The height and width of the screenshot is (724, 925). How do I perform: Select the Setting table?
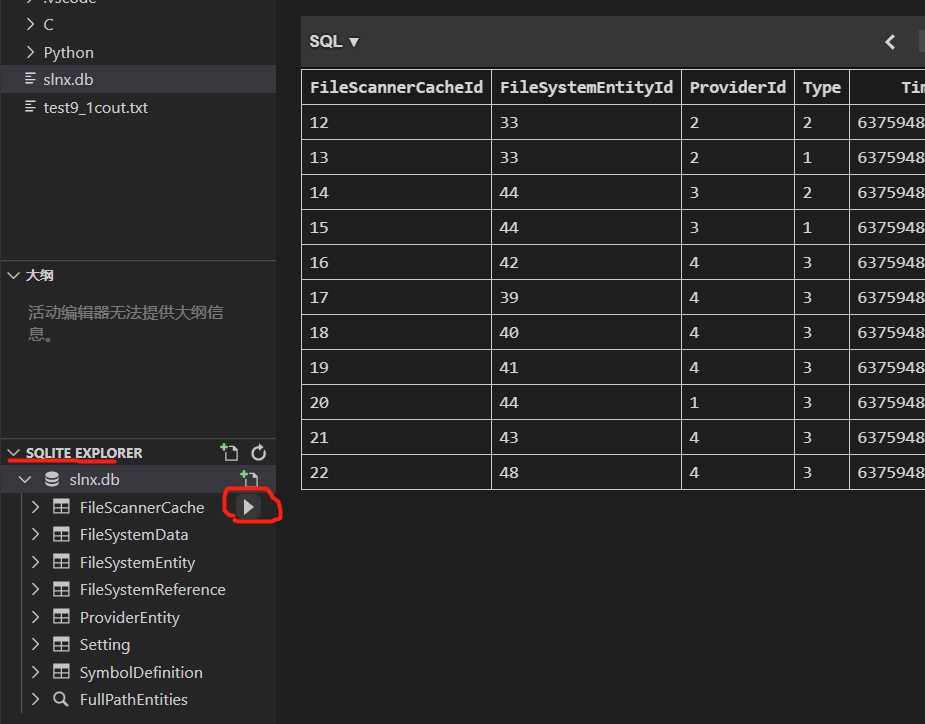click(105, 644)
